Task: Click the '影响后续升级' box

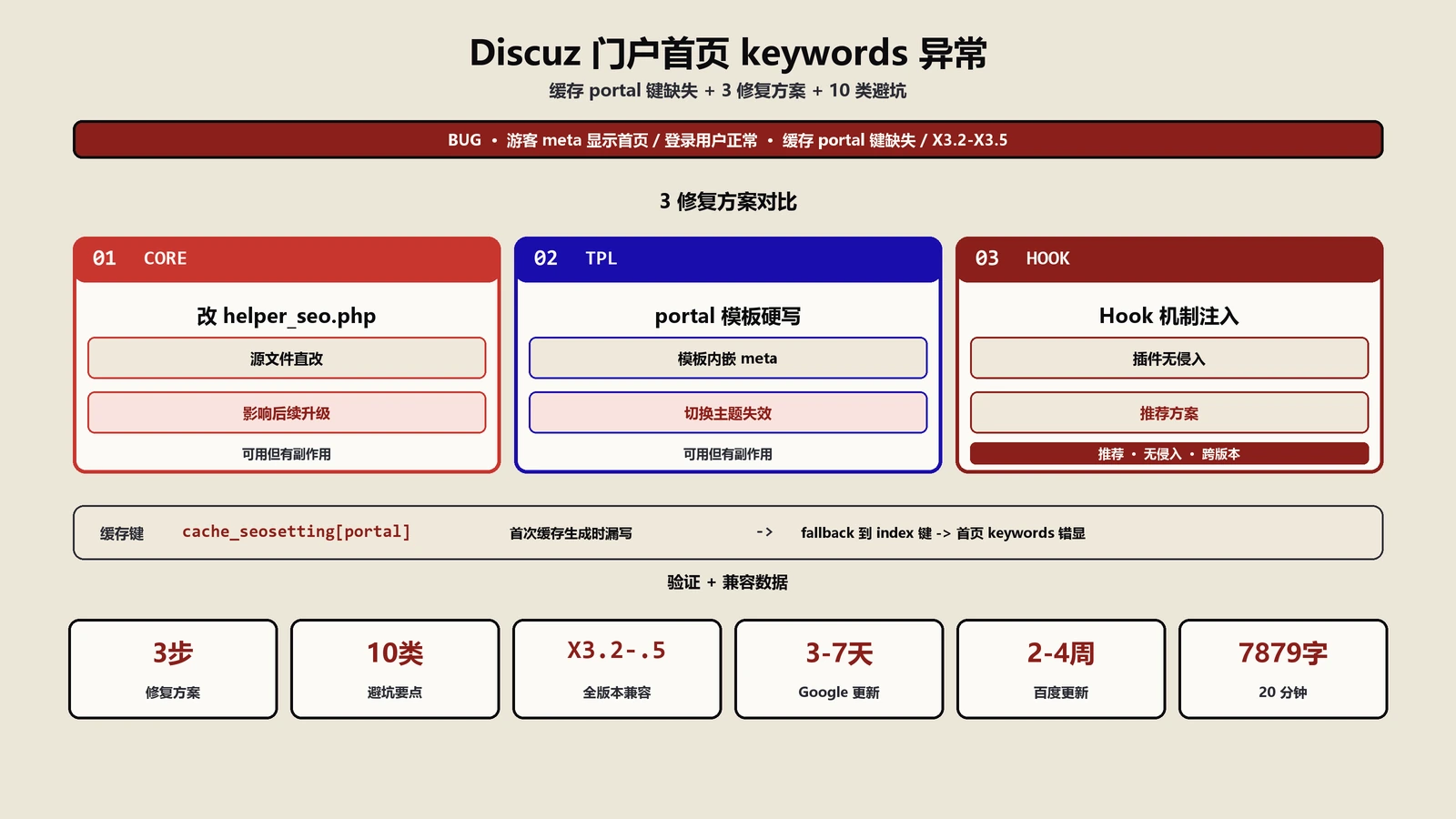Action: tap(287, 413)
